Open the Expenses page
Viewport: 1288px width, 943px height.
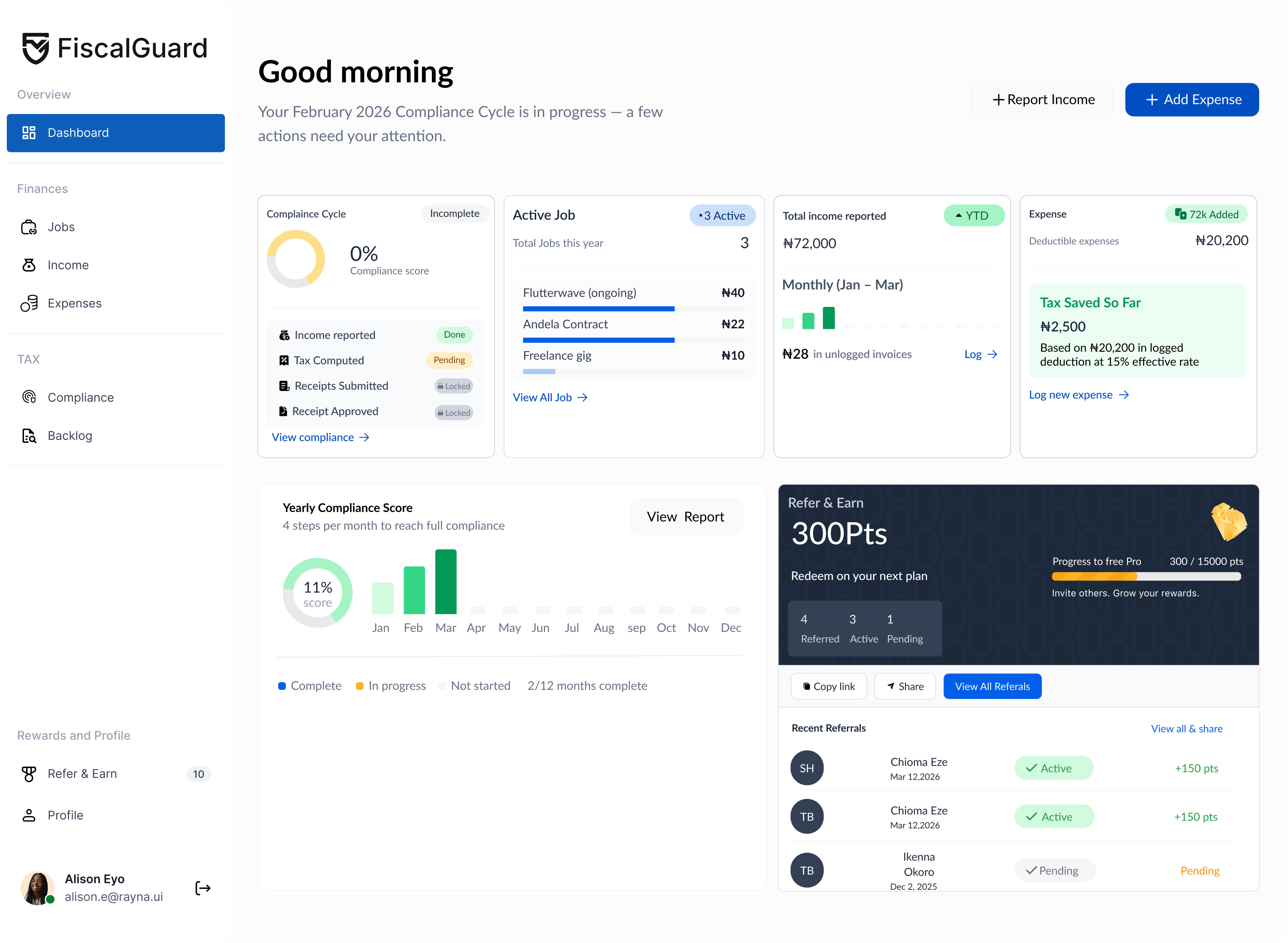click(x=116, y=303)
